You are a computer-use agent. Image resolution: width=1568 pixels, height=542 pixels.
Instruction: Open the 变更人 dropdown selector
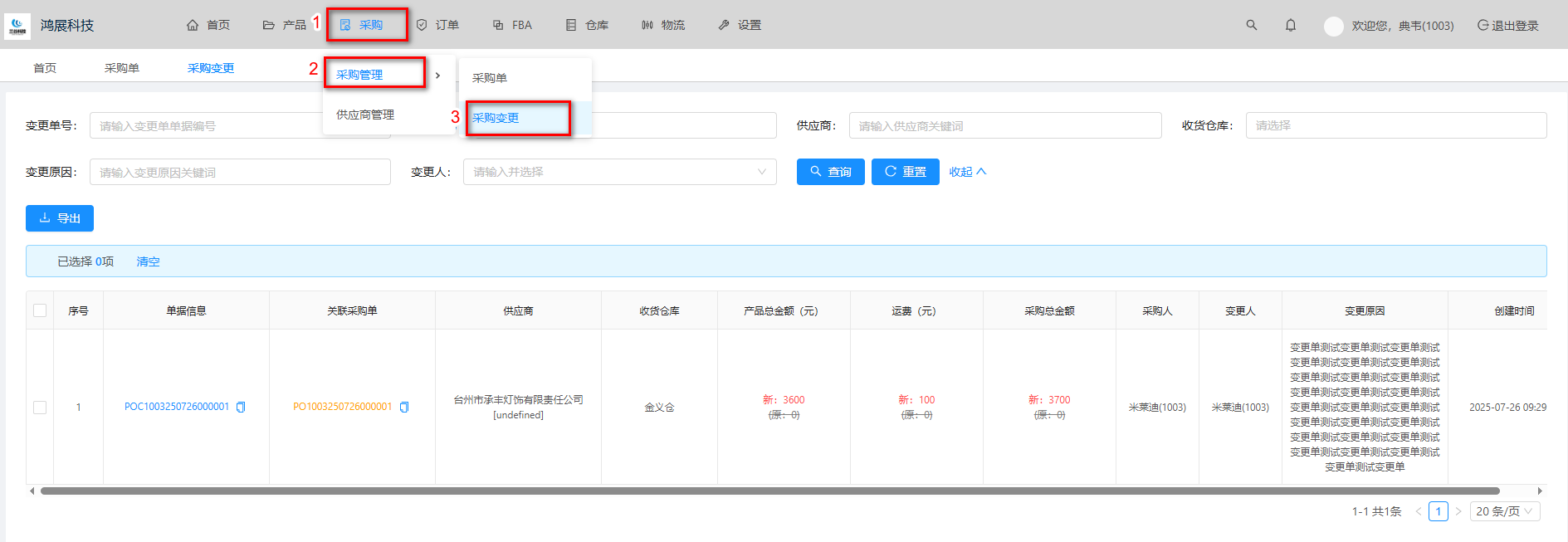coord(619,172)
